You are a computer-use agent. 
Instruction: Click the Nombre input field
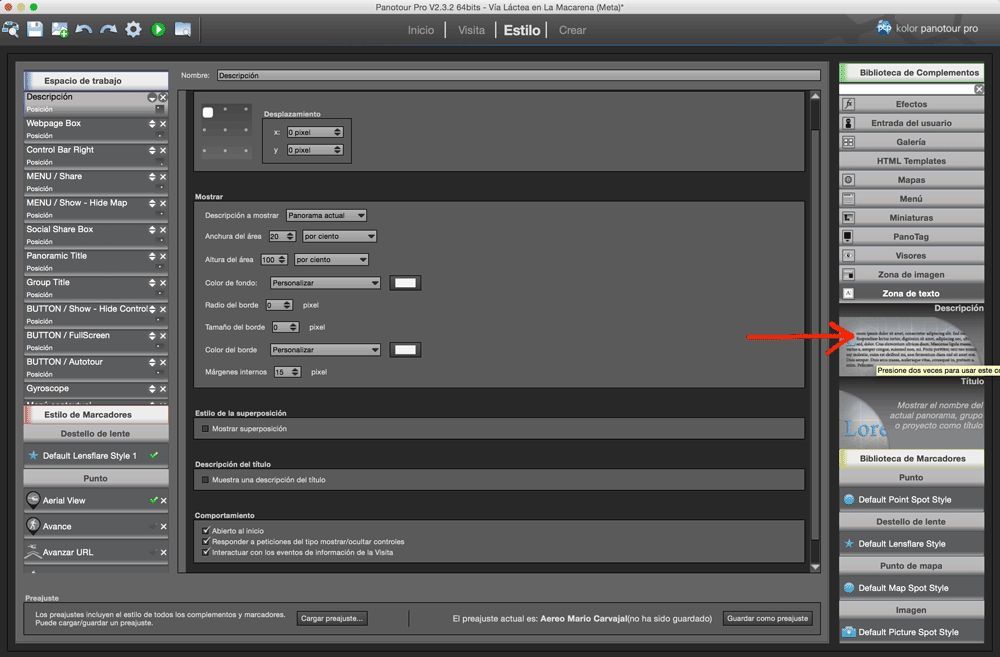tap(518, 75)
